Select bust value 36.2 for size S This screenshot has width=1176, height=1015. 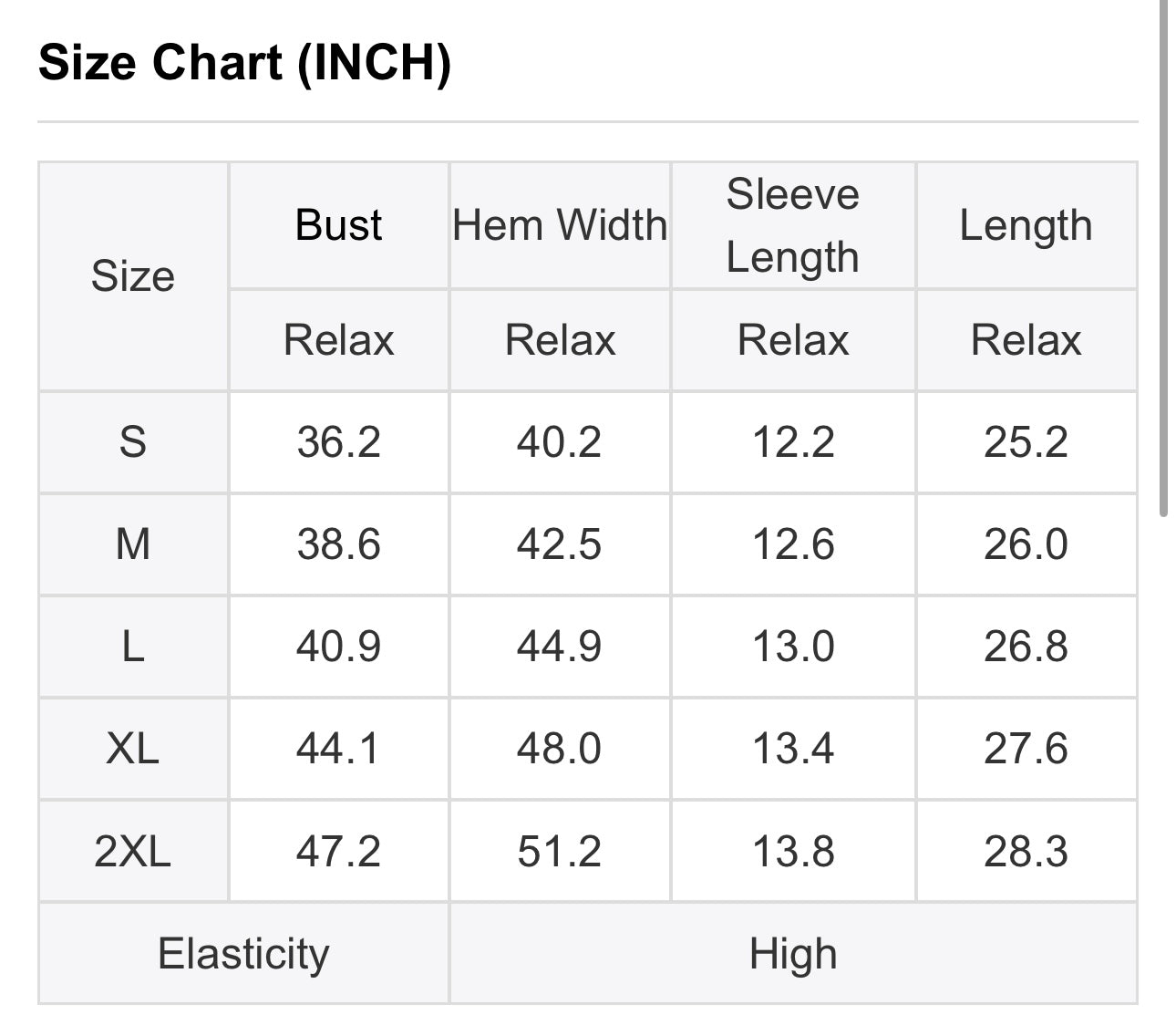pos(338,442)
